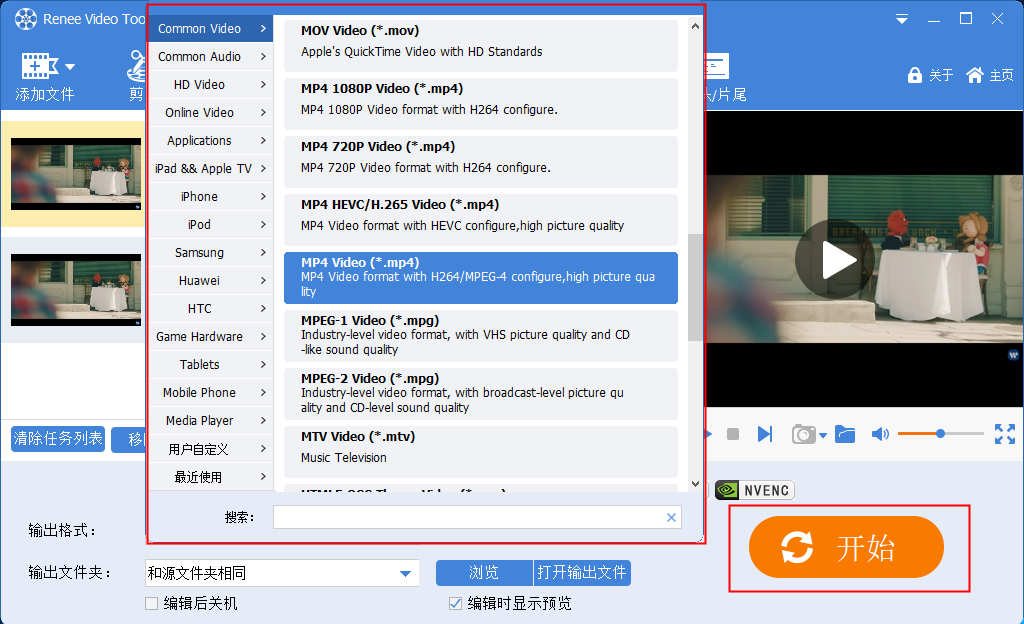Select the second video thumbnail in task list
Viewport: 1024px width, 624px height.
coord(76,290)
